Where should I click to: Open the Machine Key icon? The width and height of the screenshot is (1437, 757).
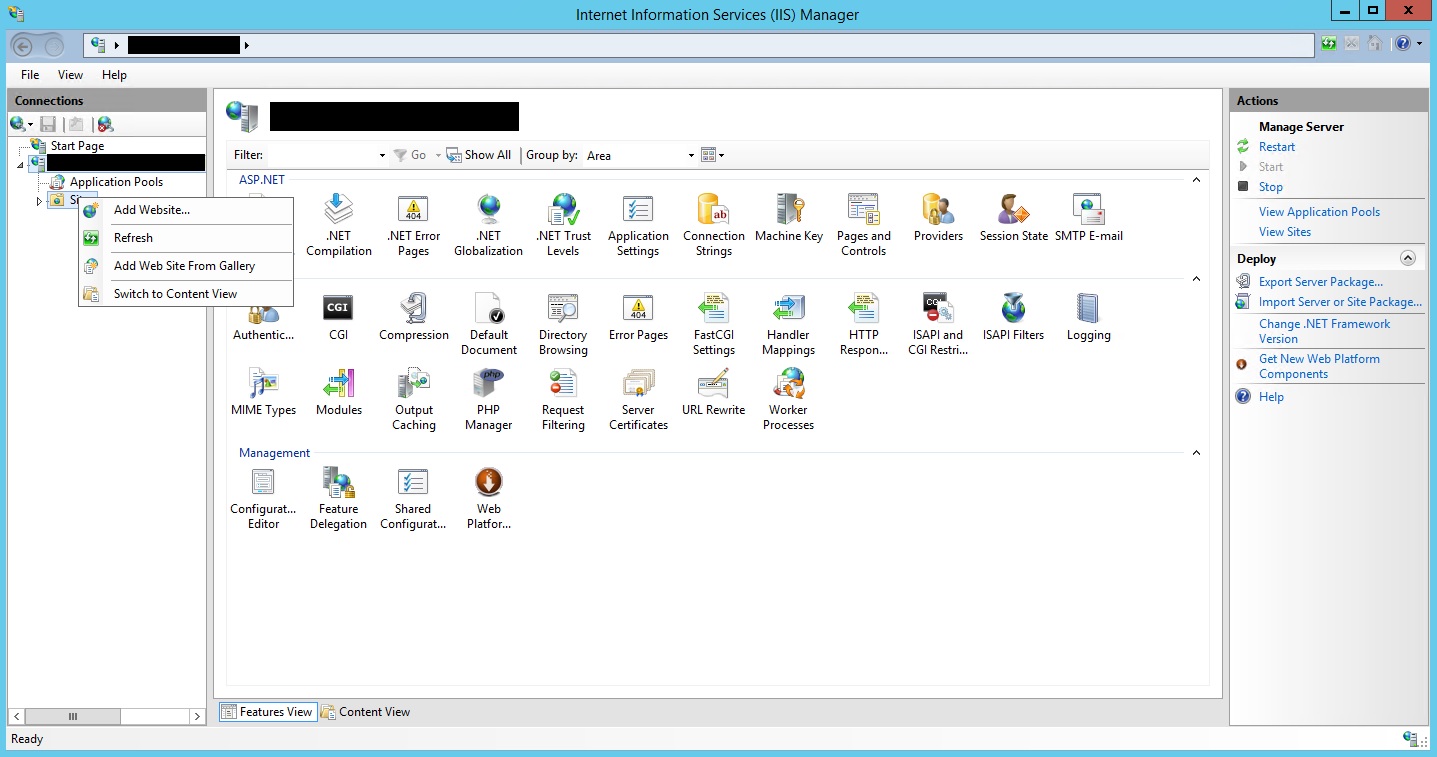pos(788,219)
